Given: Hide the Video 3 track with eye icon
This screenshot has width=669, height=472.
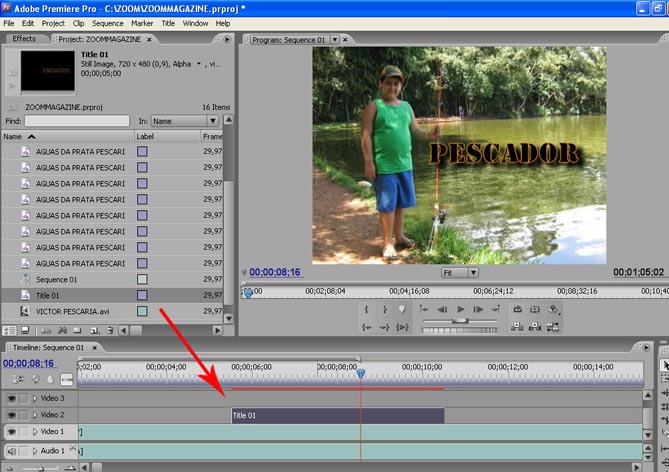Looking at the screenshot, I should click(x=12, y=398).
